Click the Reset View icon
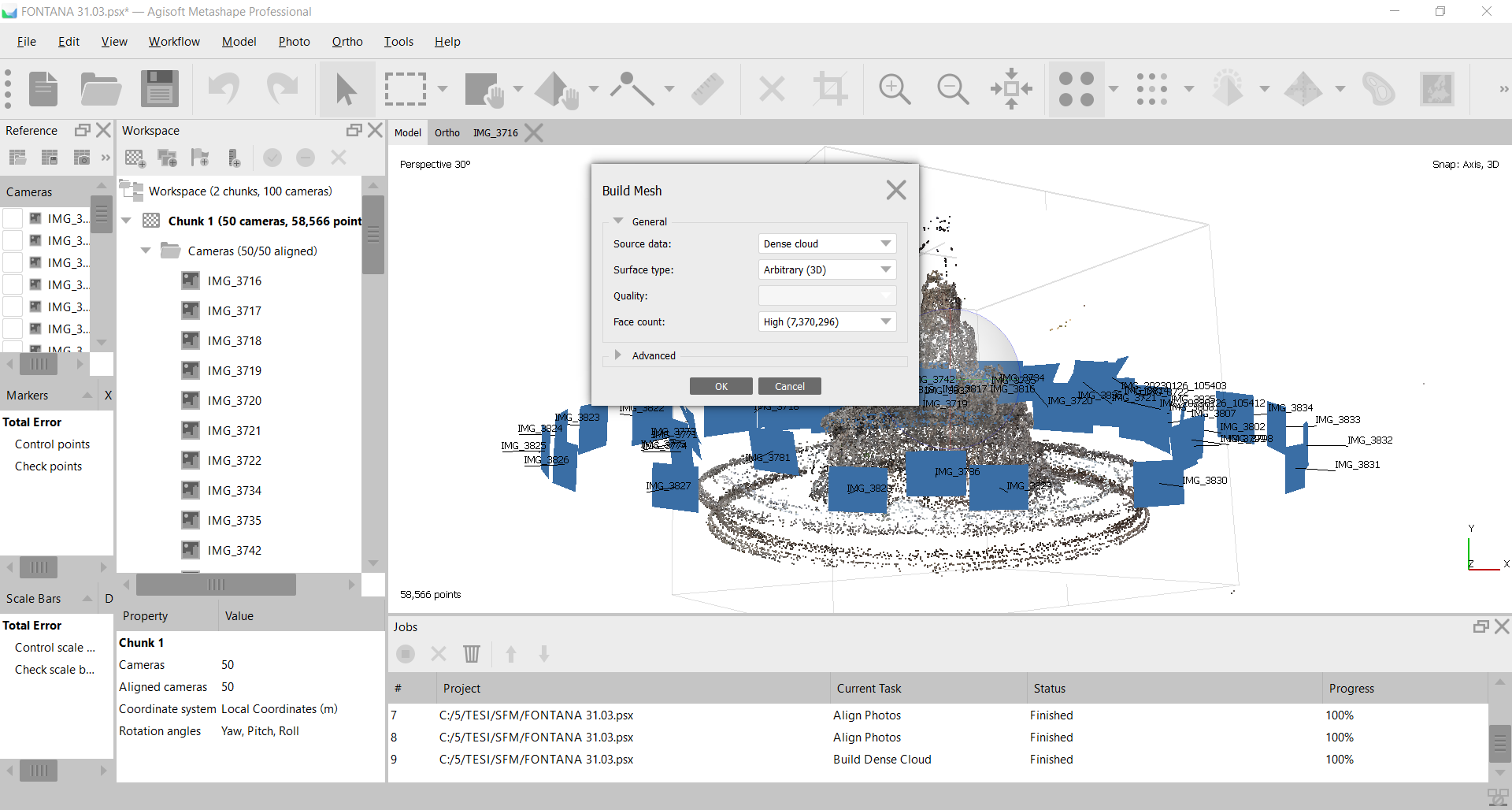 [1011, 88]
